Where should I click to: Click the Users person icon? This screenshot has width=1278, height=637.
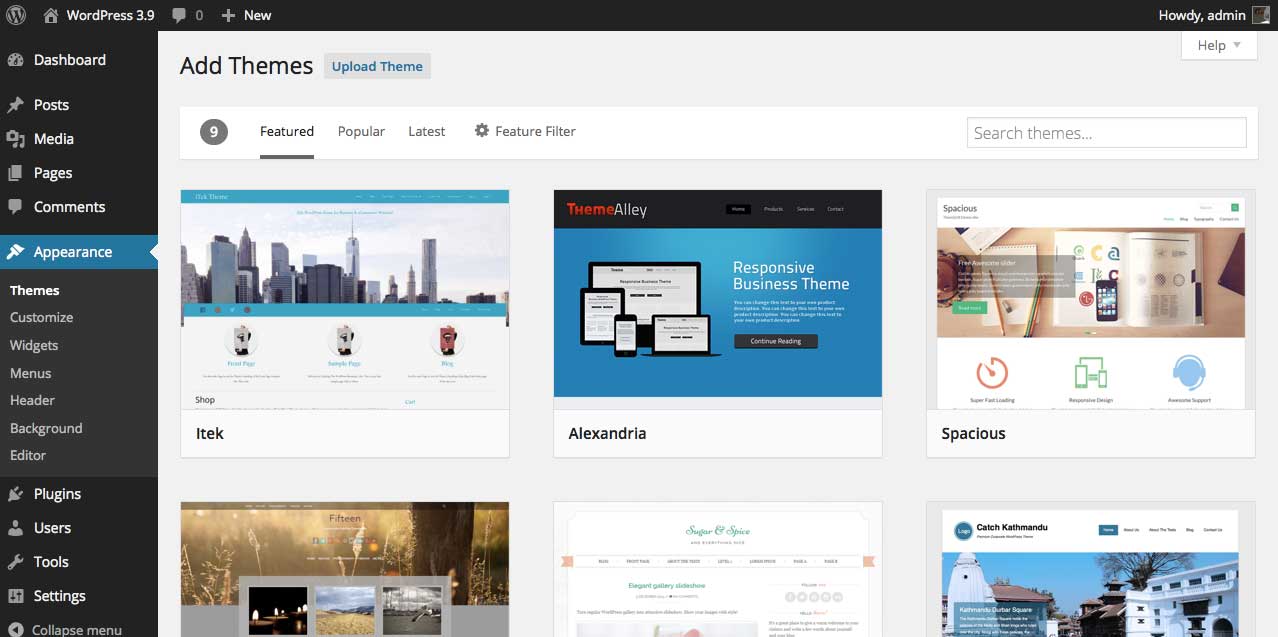point(16,528)
